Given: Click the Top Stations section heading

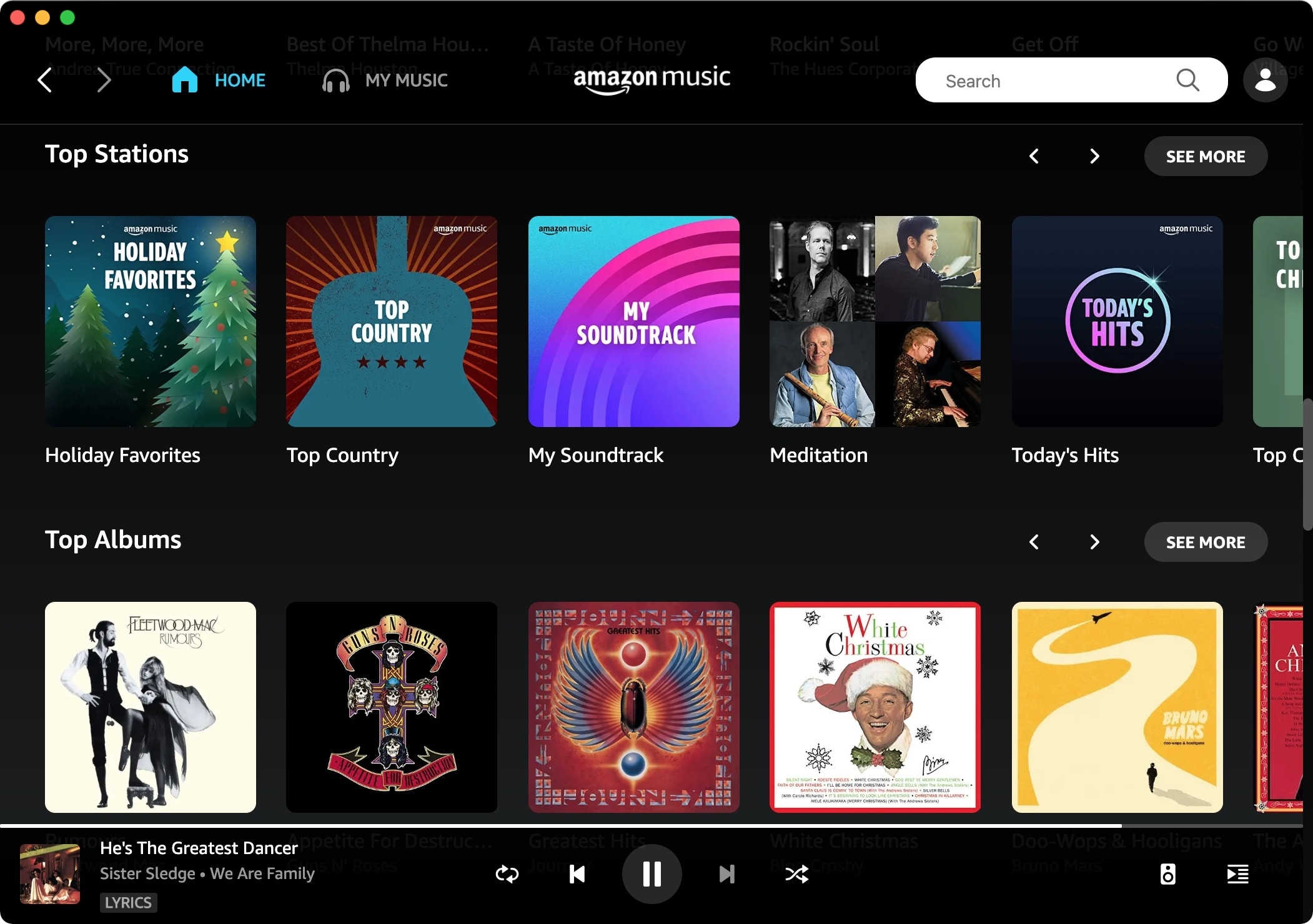Looking at the screenshot, I should click(x=117, y=154).
